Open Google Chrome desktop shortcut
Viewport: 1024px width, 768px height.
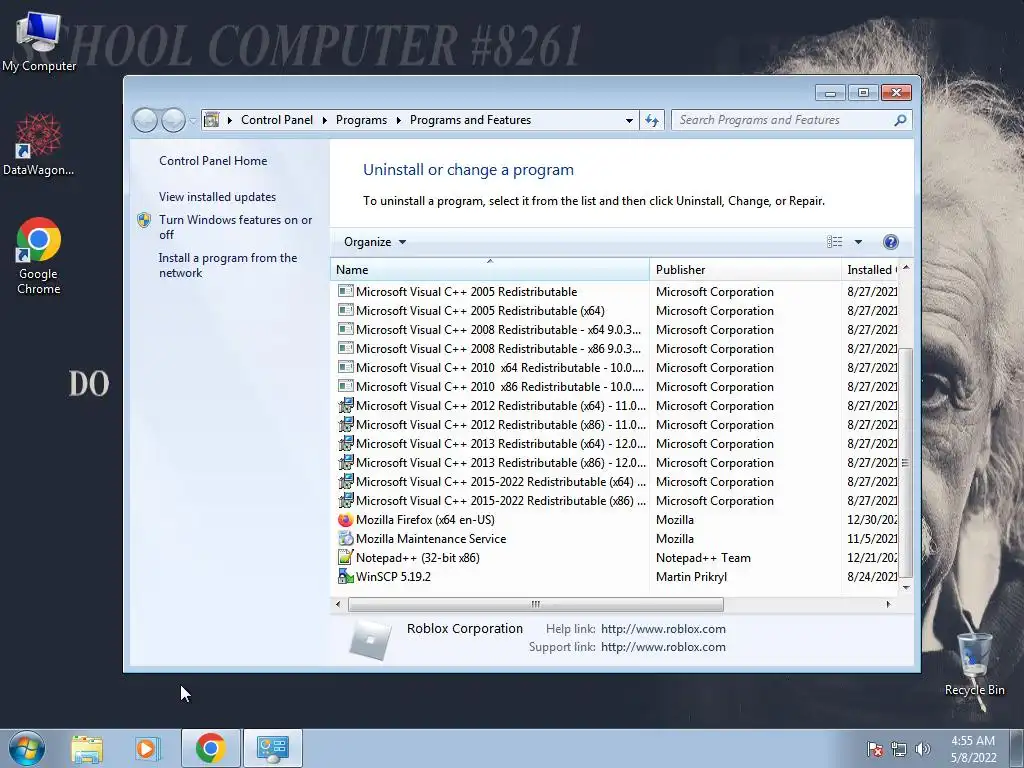pyautogui.click(x=38, y=256)
